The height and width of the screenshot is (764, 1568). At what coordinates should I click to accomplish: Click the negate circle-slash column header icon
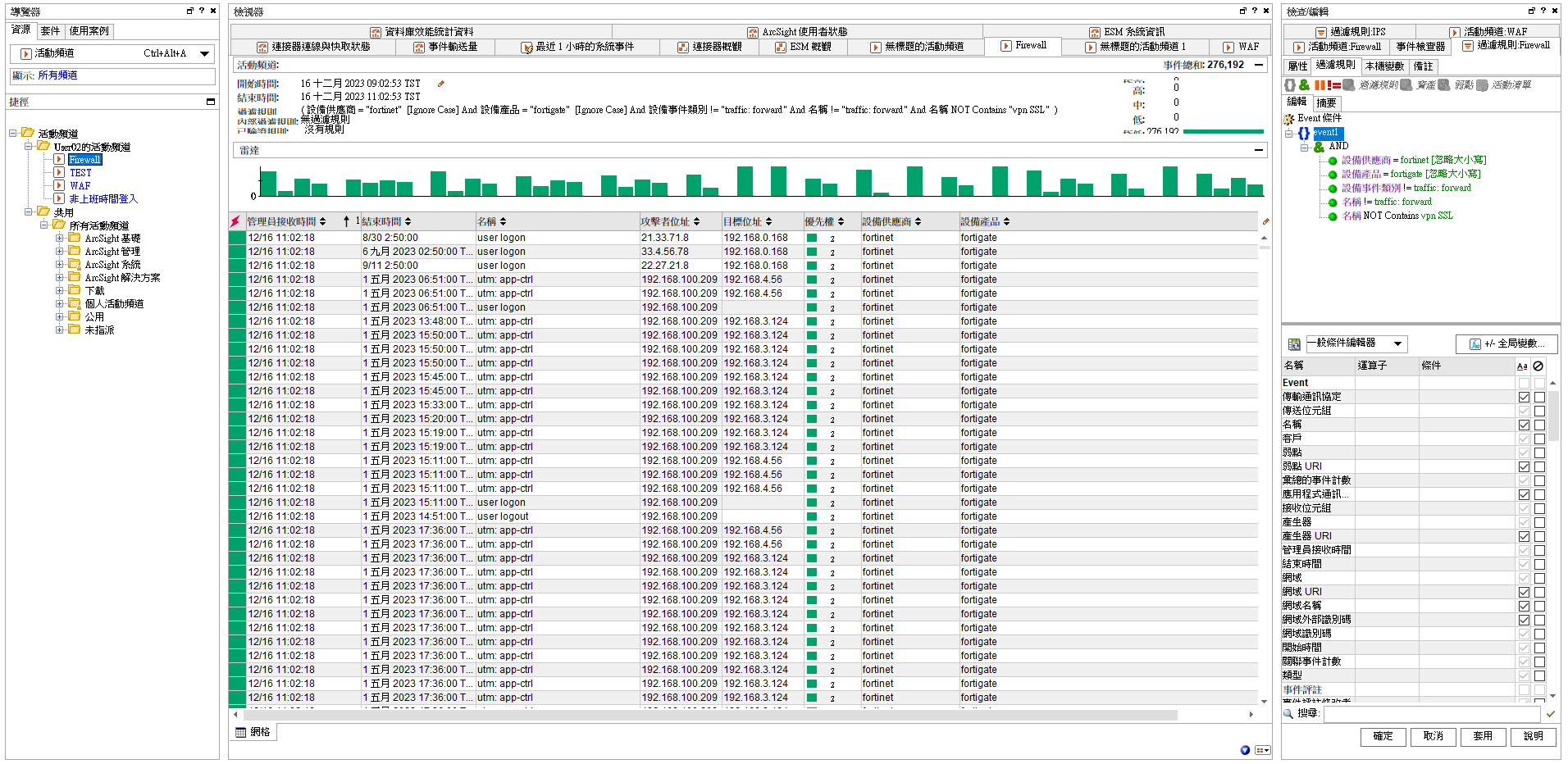(x=1538, y=366)
